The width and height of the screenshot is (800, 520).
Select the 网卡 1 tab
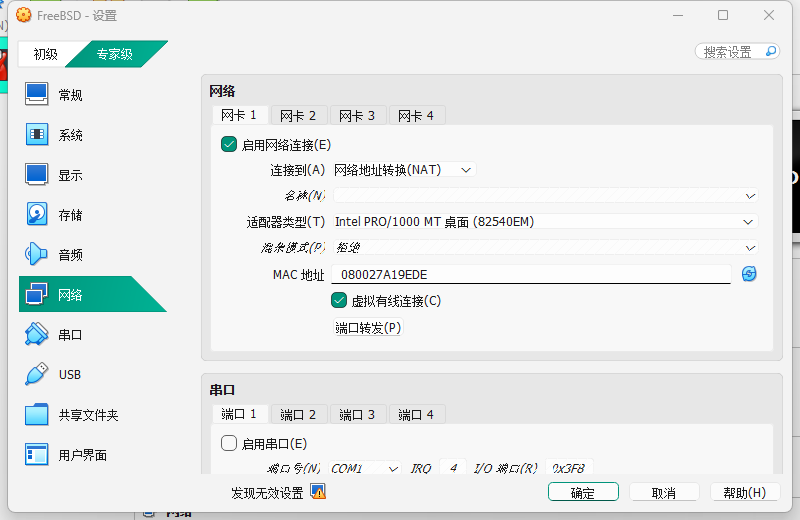[239, 115]
